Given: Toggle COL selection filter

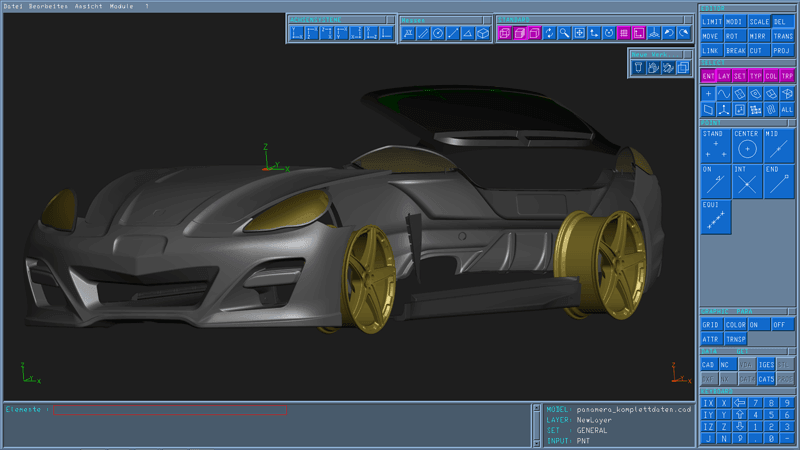Looking at the screenshot, I should coord(771,76).
